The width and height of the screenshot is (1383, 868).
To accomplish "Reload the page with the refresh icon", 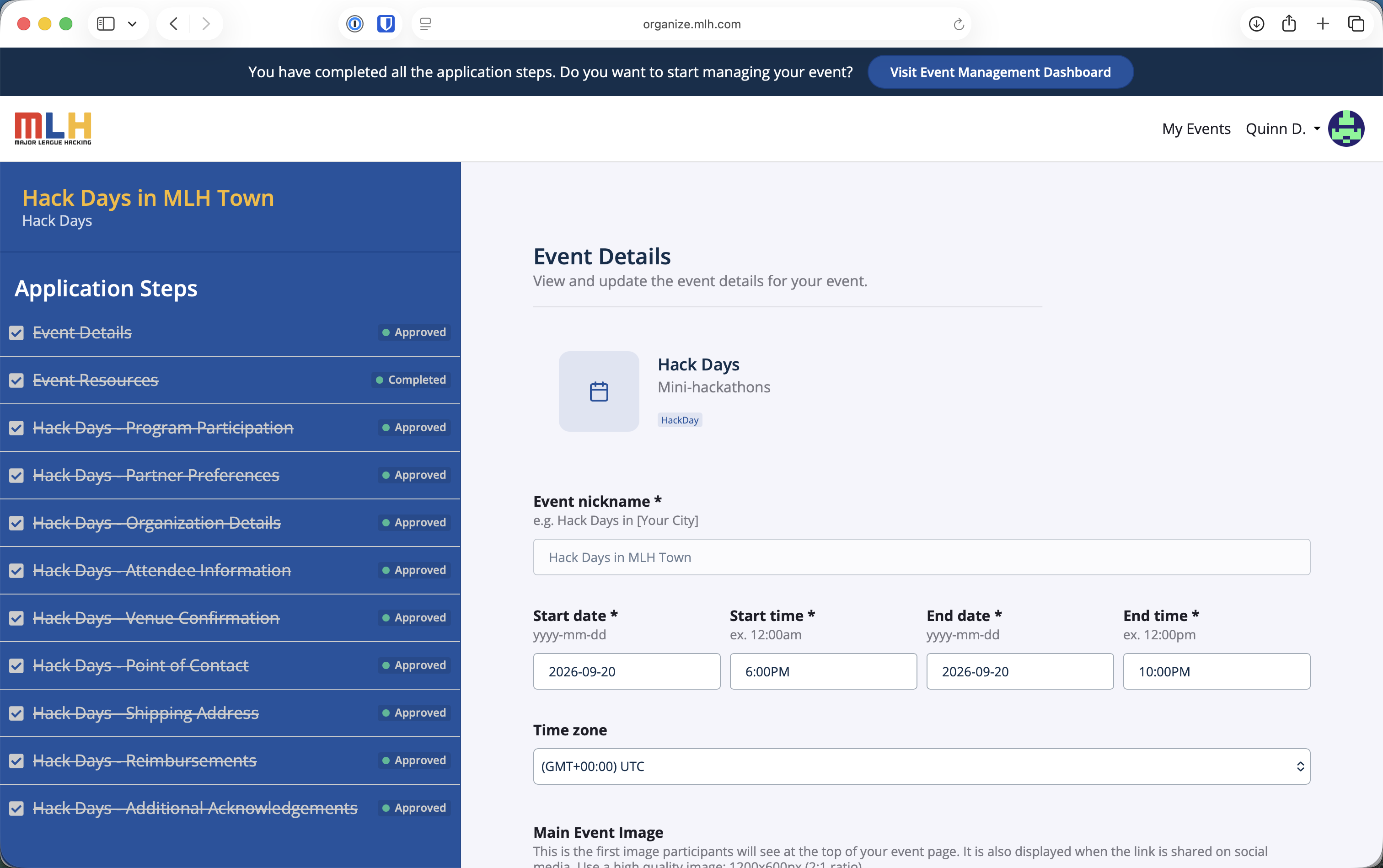I will click(958, 24).
